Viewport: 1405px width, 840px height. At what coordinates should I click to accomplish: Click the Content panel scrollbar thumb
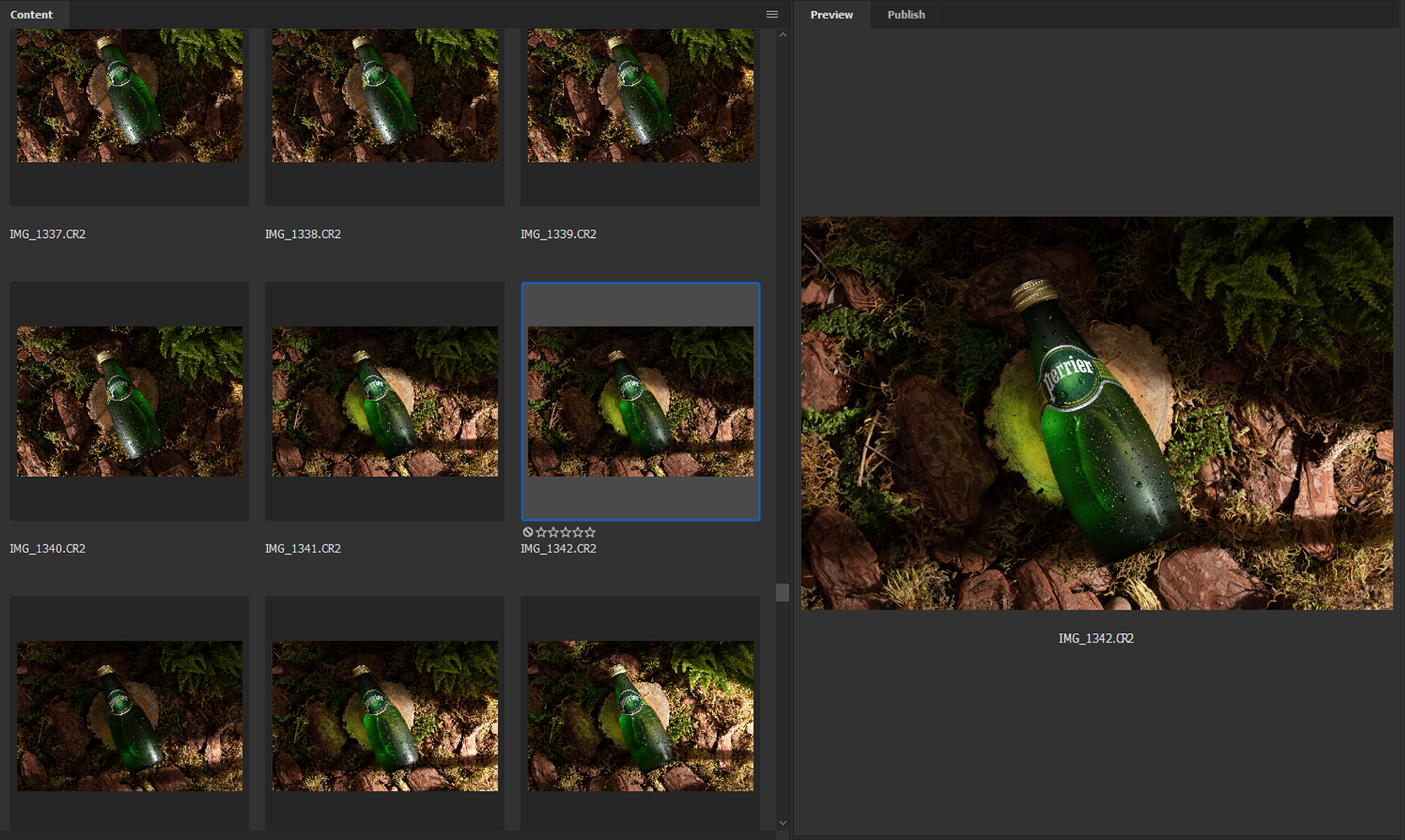coord(782,592)
